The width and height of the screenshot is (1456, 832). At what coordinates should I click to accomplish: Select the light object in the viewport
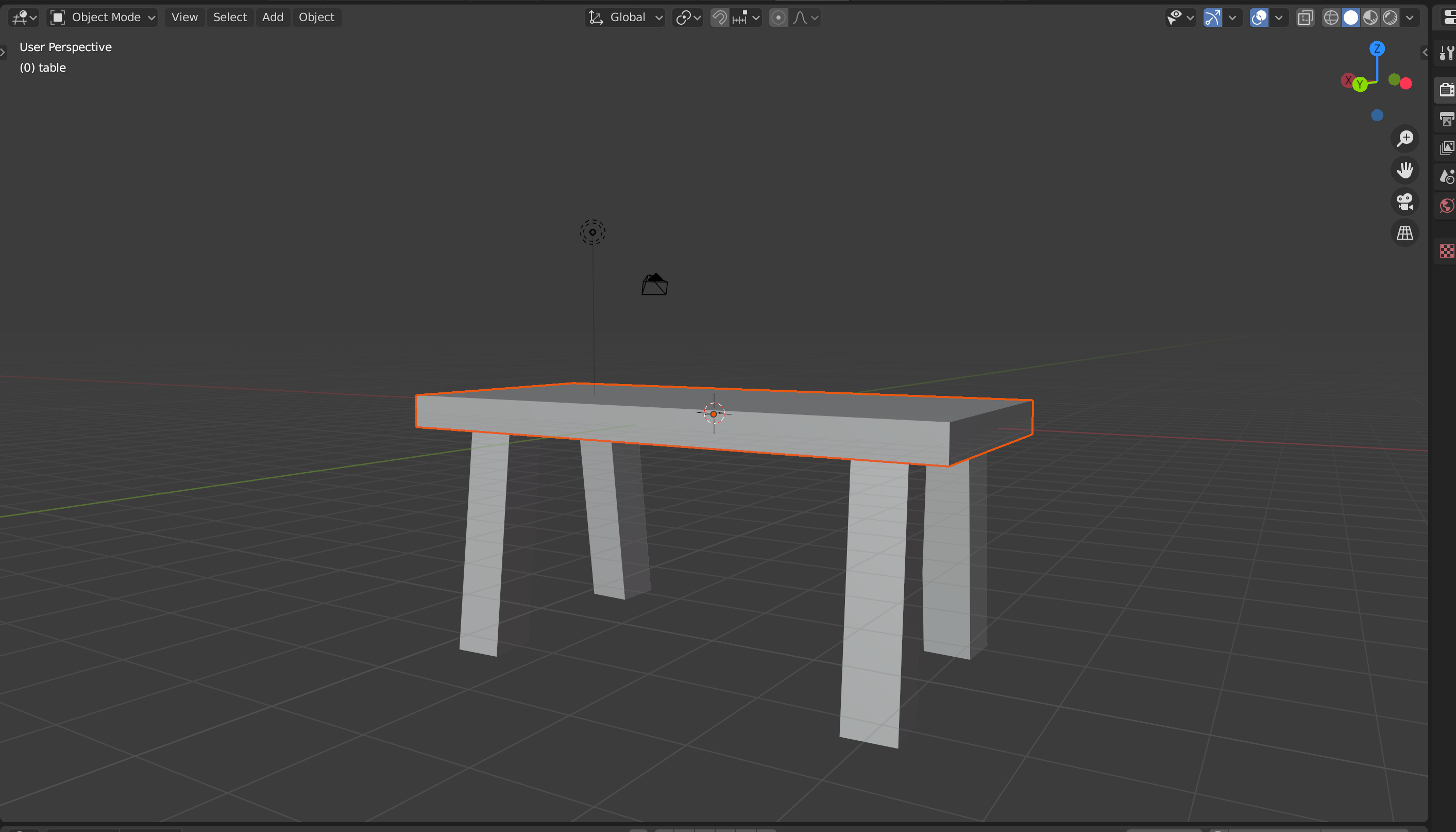(592, 232)
